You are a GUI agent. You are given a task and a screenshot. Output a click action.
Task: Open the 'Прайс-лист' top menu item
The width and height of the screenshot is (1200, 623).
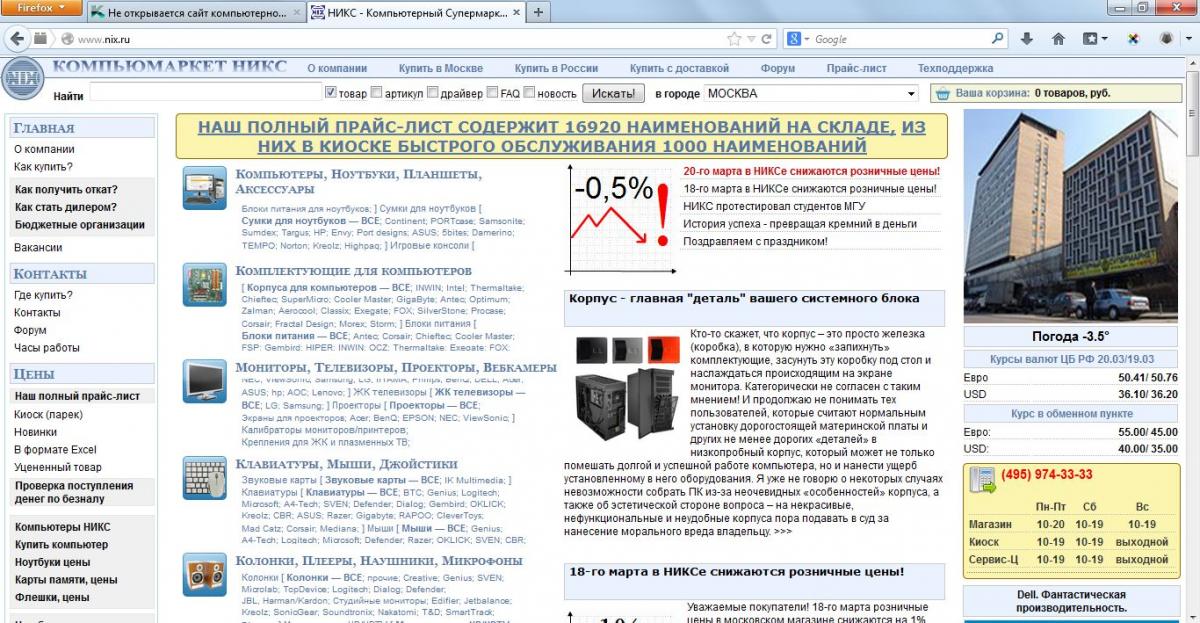856,68
